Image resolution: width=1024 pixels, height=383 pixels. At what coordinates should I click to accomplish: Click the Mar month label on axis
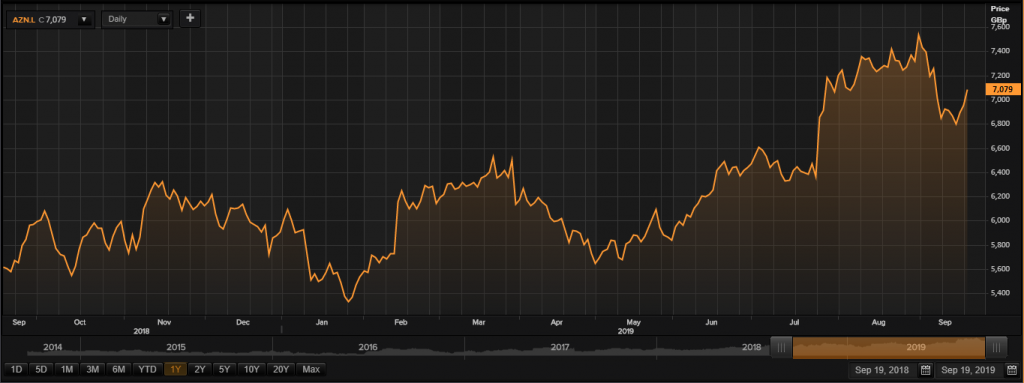[x=479, y=322]
